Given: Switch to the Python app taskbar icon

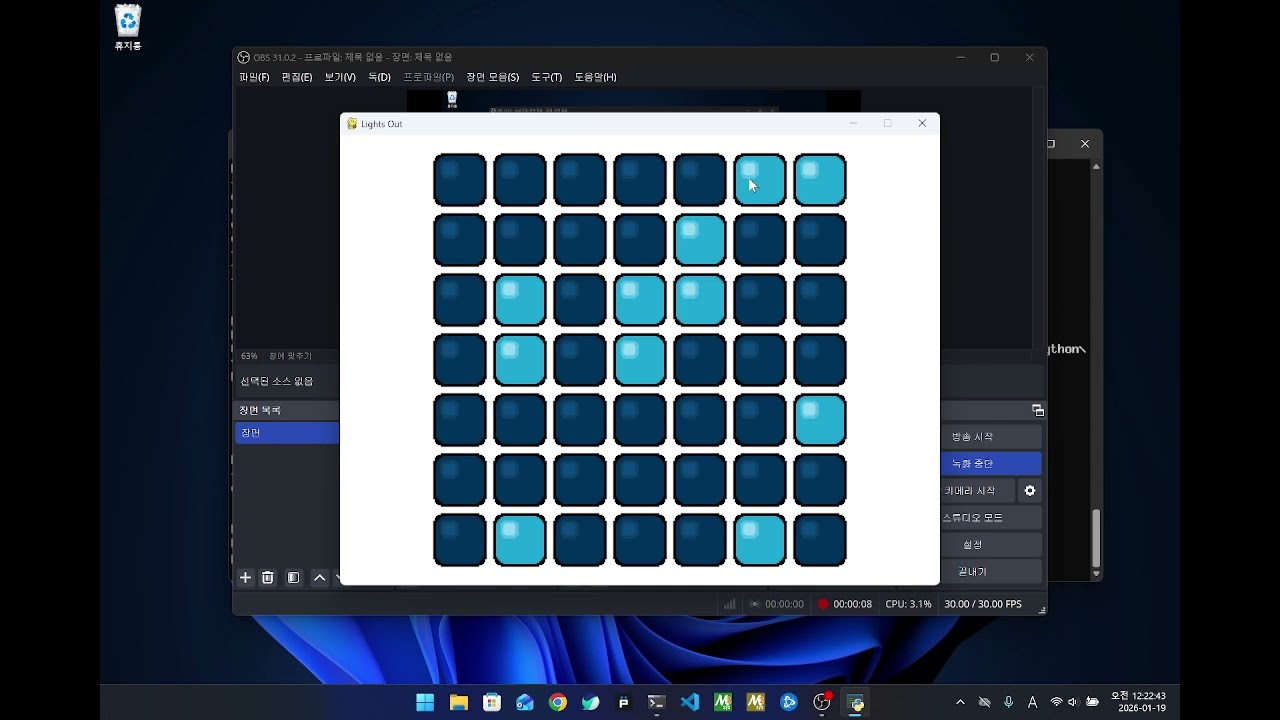Looking at the screenshot, I should pyautogui.click(x=856, y=702).
